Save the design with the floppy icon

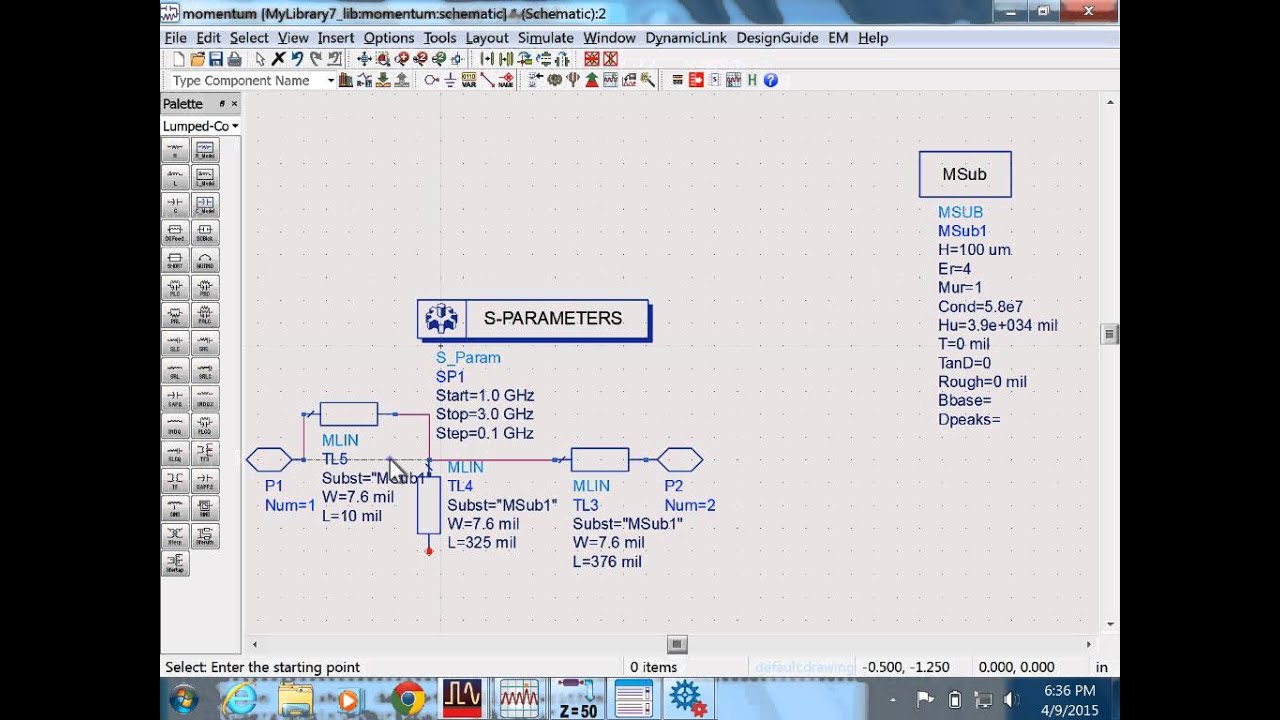click(x=216, y=59)
